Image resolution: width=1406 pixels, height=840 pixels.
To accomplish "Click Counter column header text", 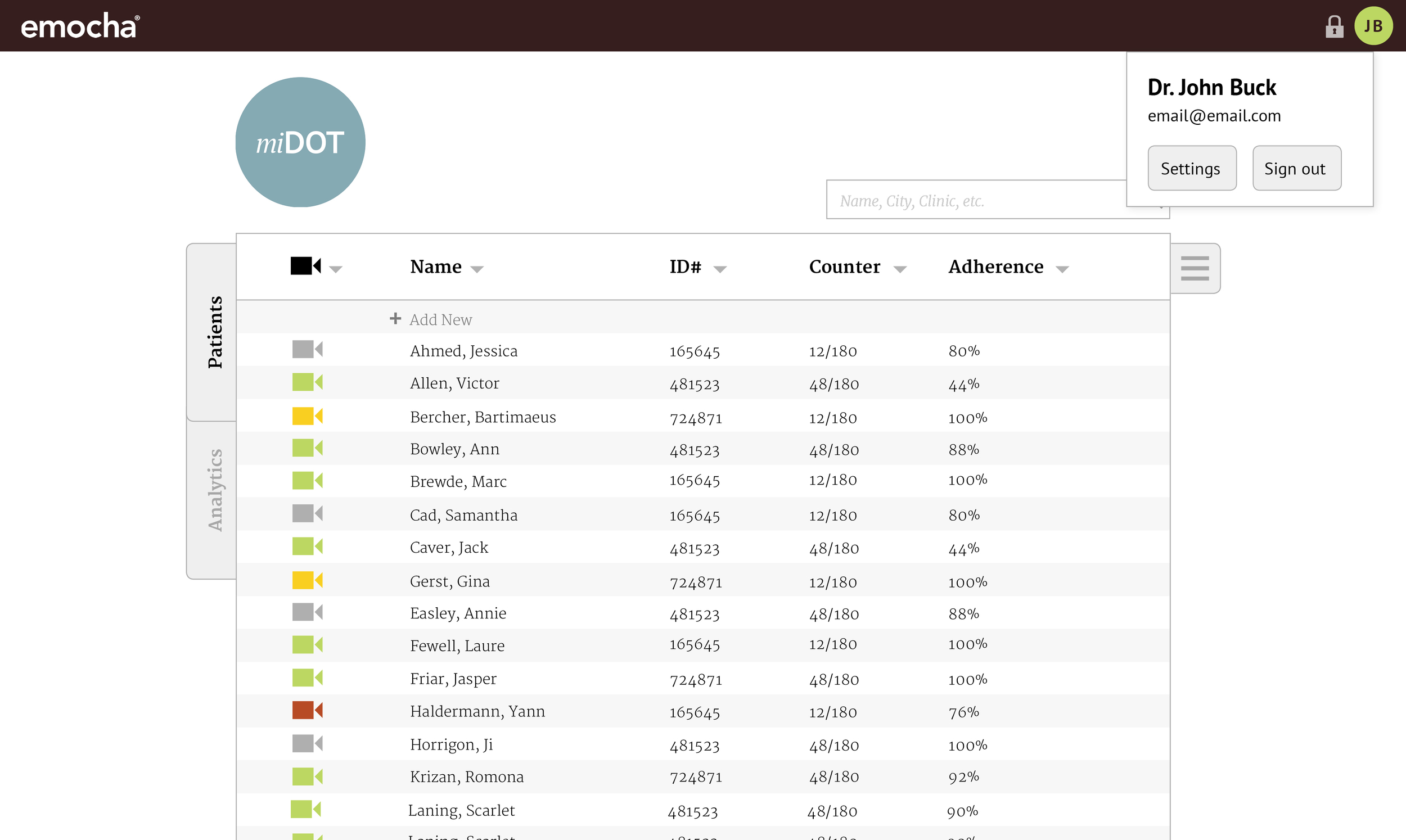I will point(845,266).
